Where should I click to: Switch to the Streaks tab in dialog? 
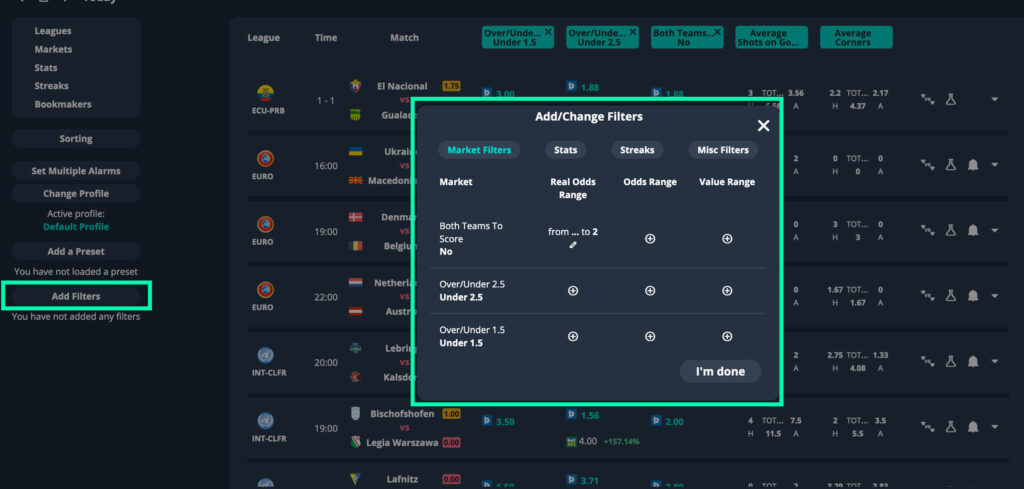point(637,150)
